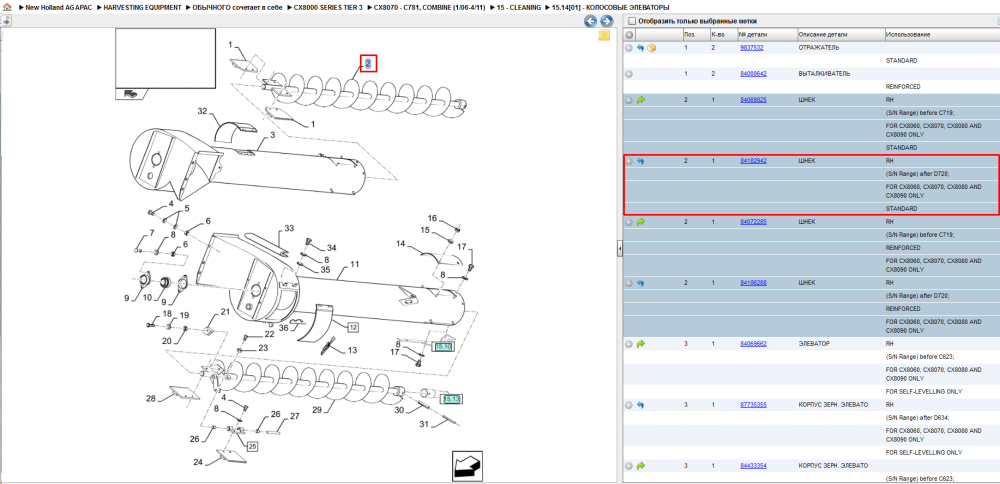The image size is (1000, 484).
Task: Click blue arrow icon in row 87735355
Action: tap(640, 405)
